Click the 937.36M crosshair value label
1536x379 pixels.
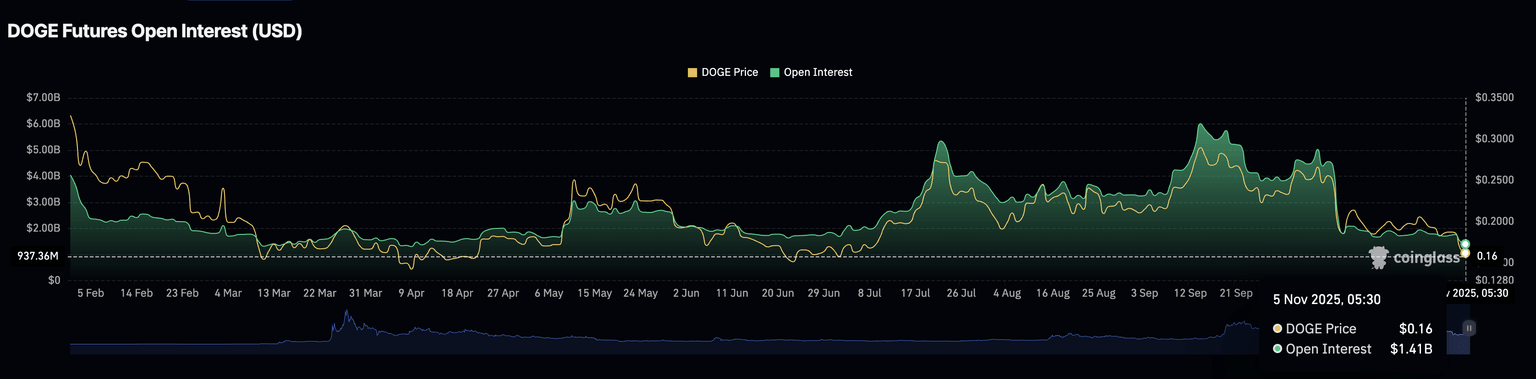click(x=38, y=257)
